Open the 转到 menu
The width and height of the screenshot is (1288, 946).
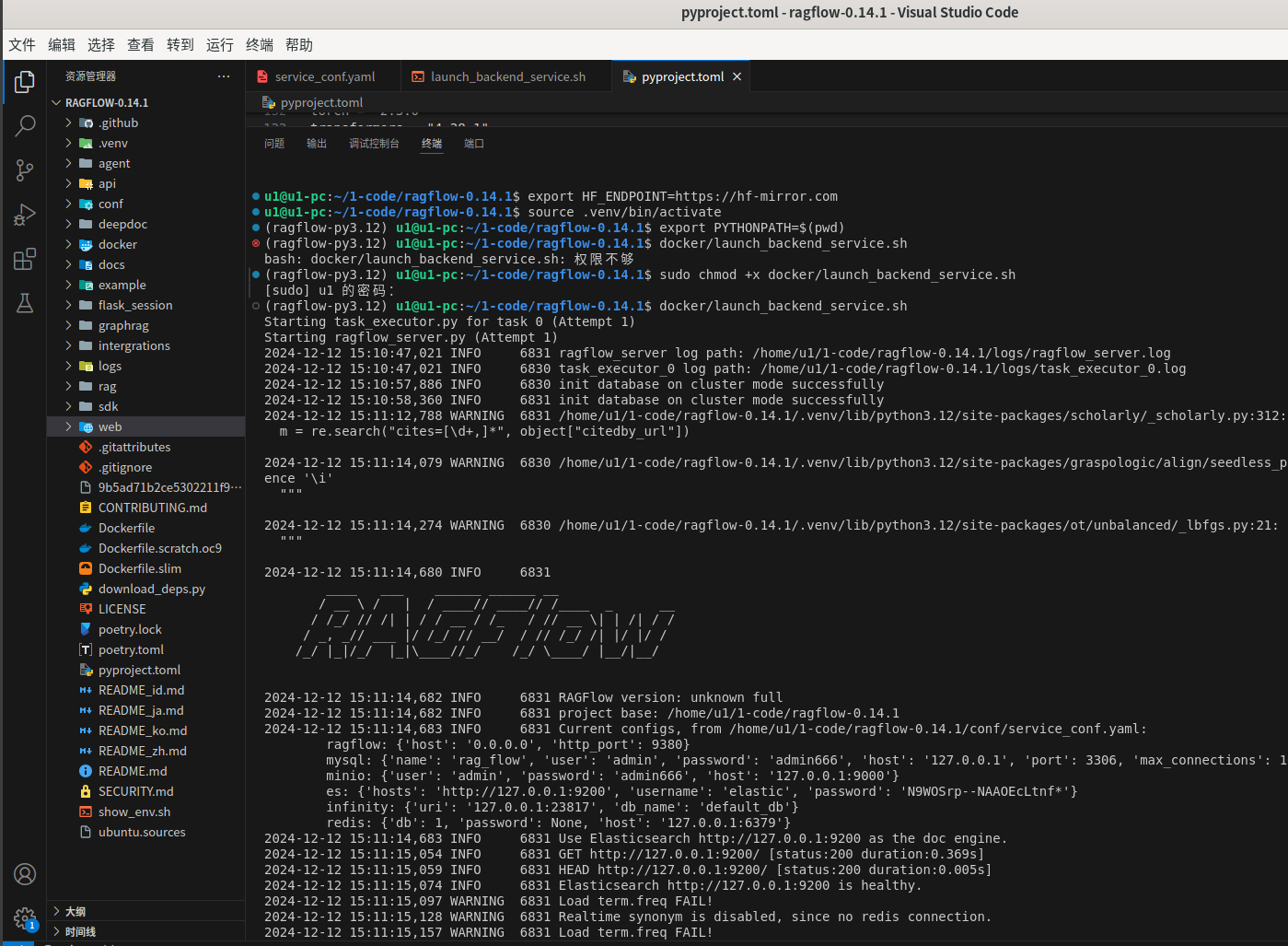180,44
